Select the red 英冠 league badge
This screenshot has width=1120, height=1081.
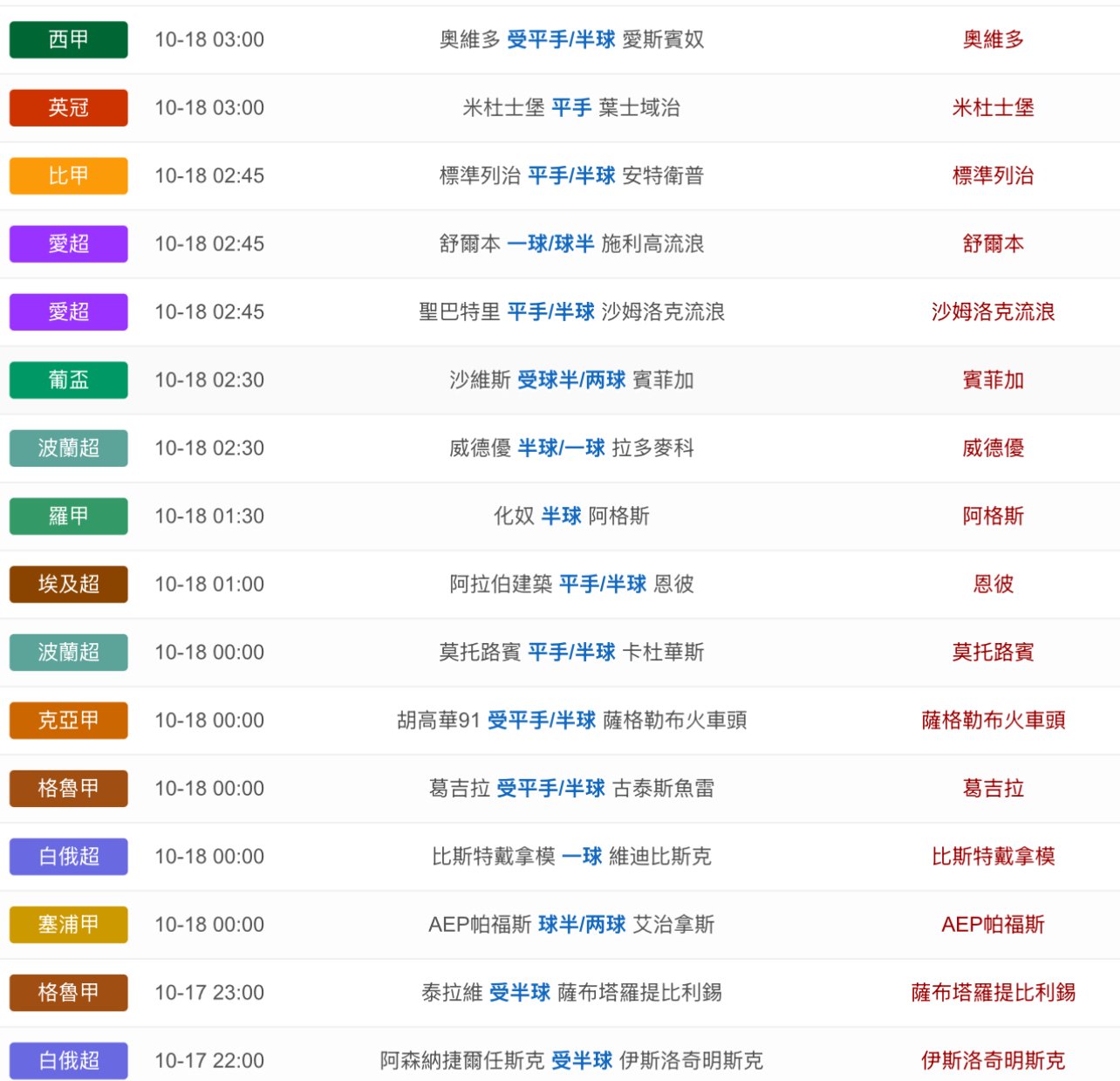click(x=68, y=107)
